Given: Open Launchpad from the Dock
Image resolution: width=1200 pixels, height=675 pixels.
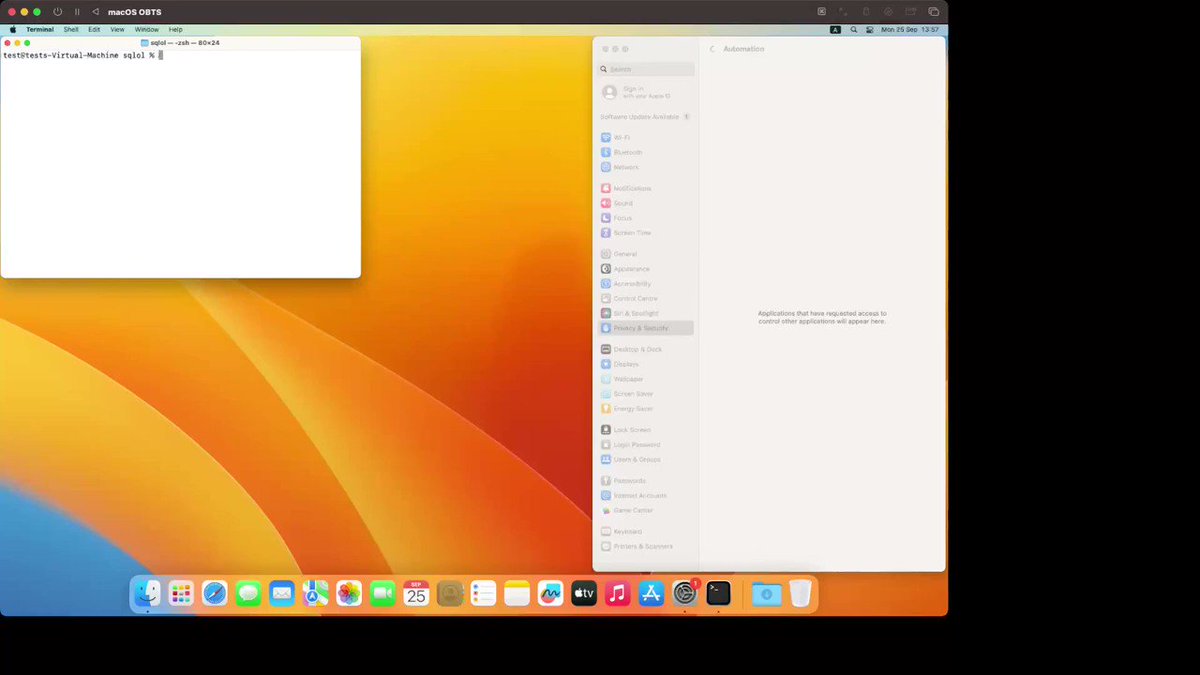Looking at the screenshot, I should tap(181, 594).
